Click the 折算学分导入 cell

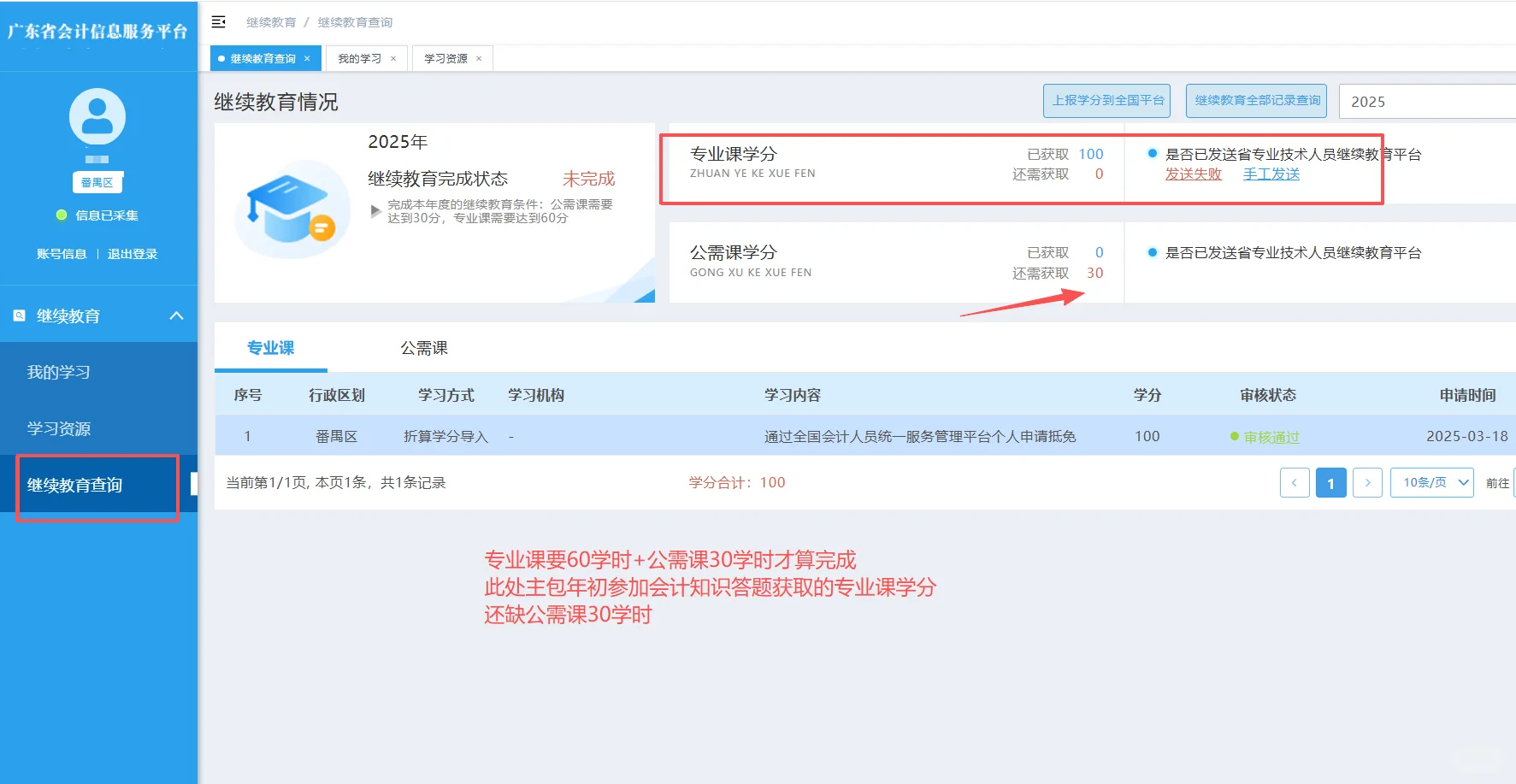(445, 436)
